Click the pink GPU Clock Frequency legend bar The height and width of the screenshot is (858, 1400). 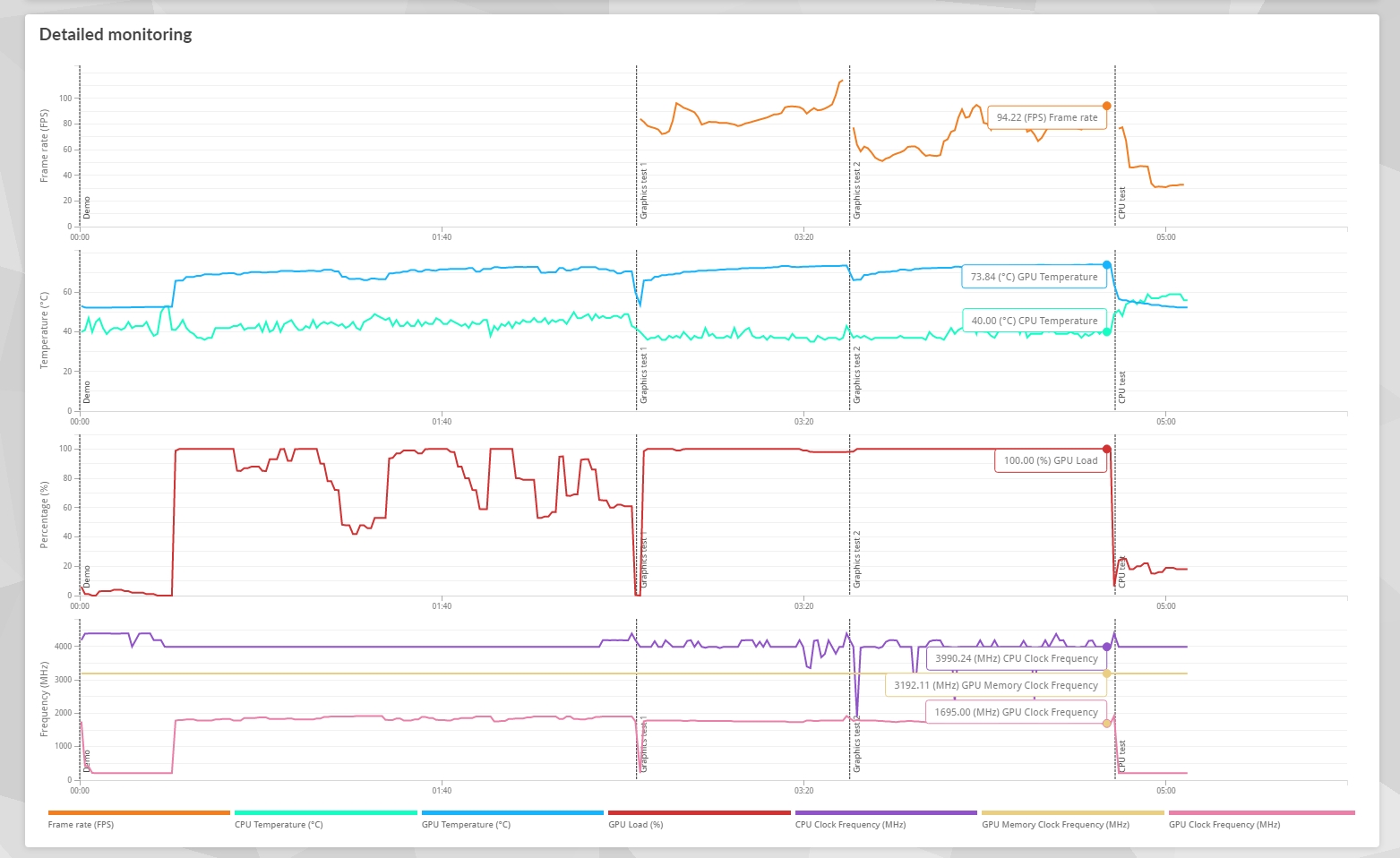(x=1261, y=812)
